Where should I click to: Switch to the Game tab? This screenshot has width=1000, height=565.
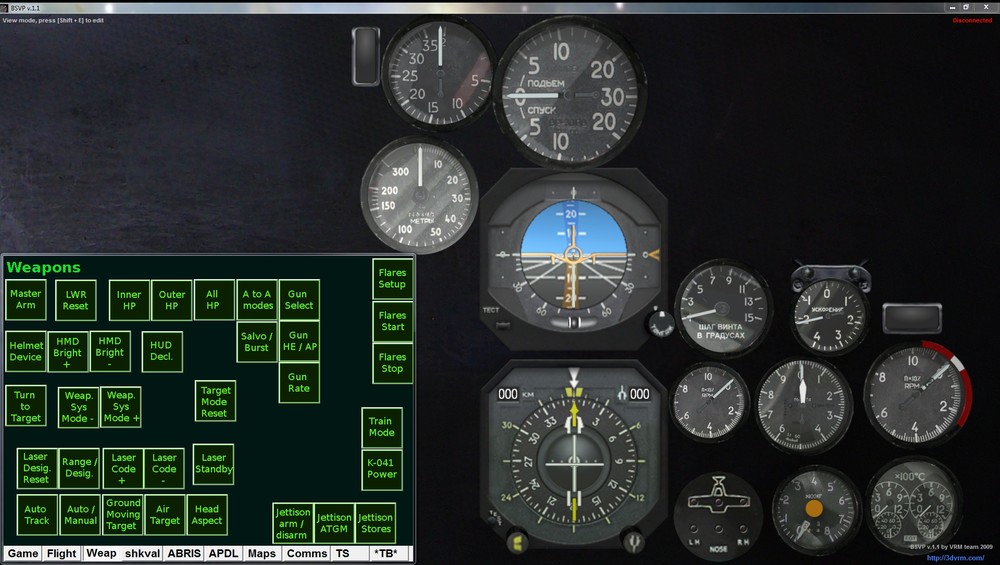pos(23,554)
